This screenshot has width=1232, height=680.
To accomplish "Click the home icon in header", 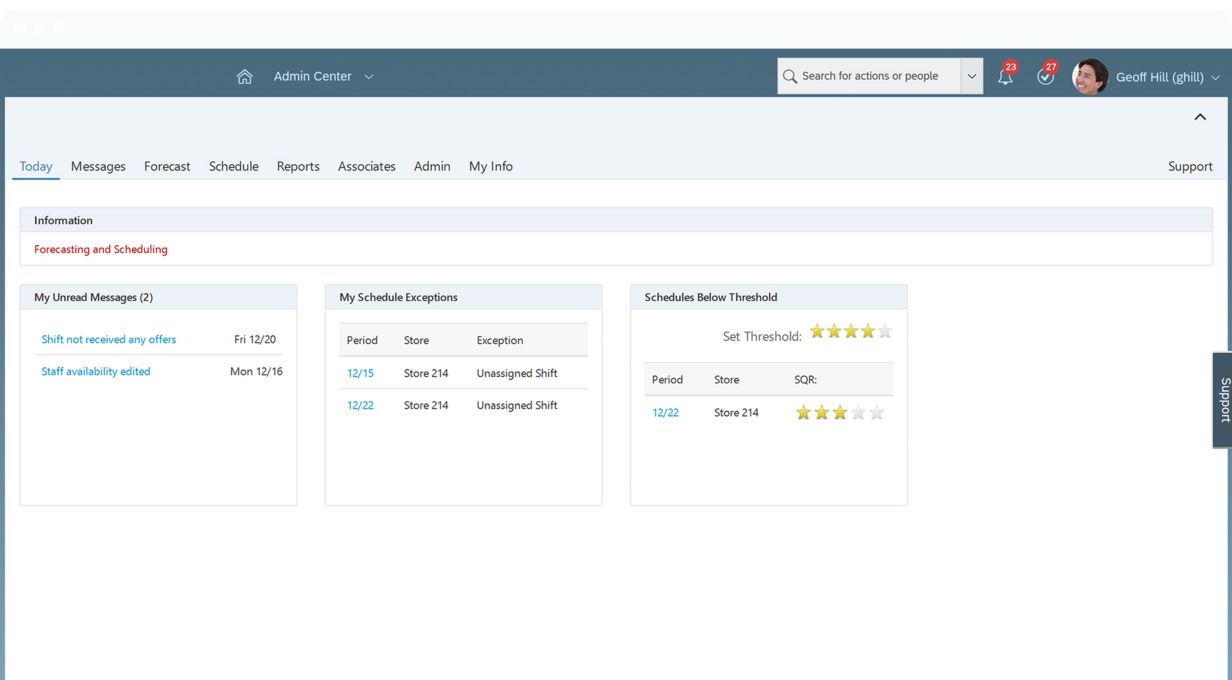I will pos(244,77).
